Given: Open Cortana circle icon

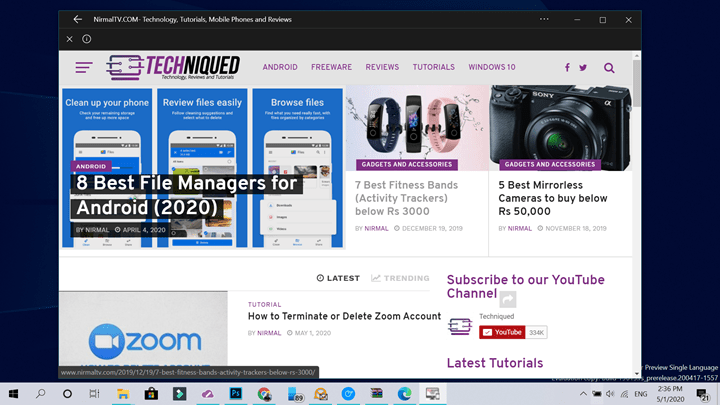Looking at the screenshot, I should pos(67,394).
